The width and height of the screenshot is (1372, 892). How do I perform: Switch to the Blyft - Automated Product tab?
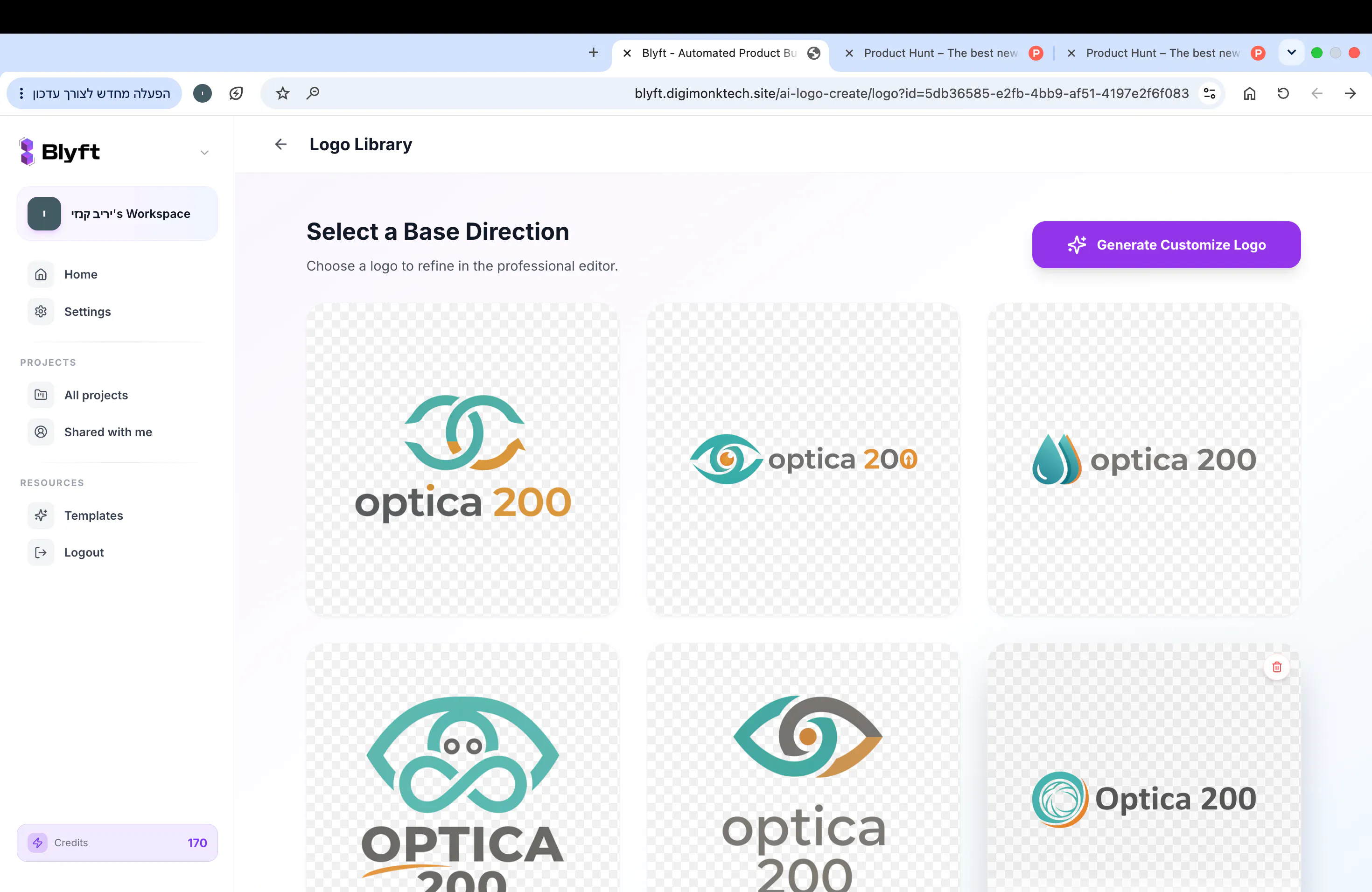click(720, 53)
